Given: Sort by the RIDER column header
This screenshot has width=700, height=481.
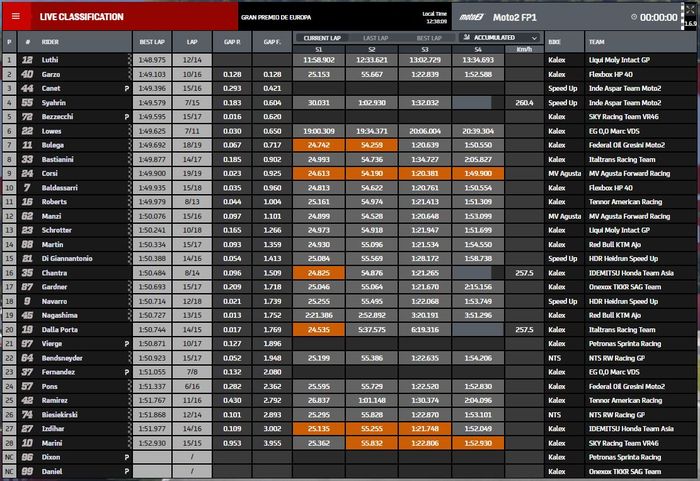Looking at the screenshot, I should click(50, 42).
